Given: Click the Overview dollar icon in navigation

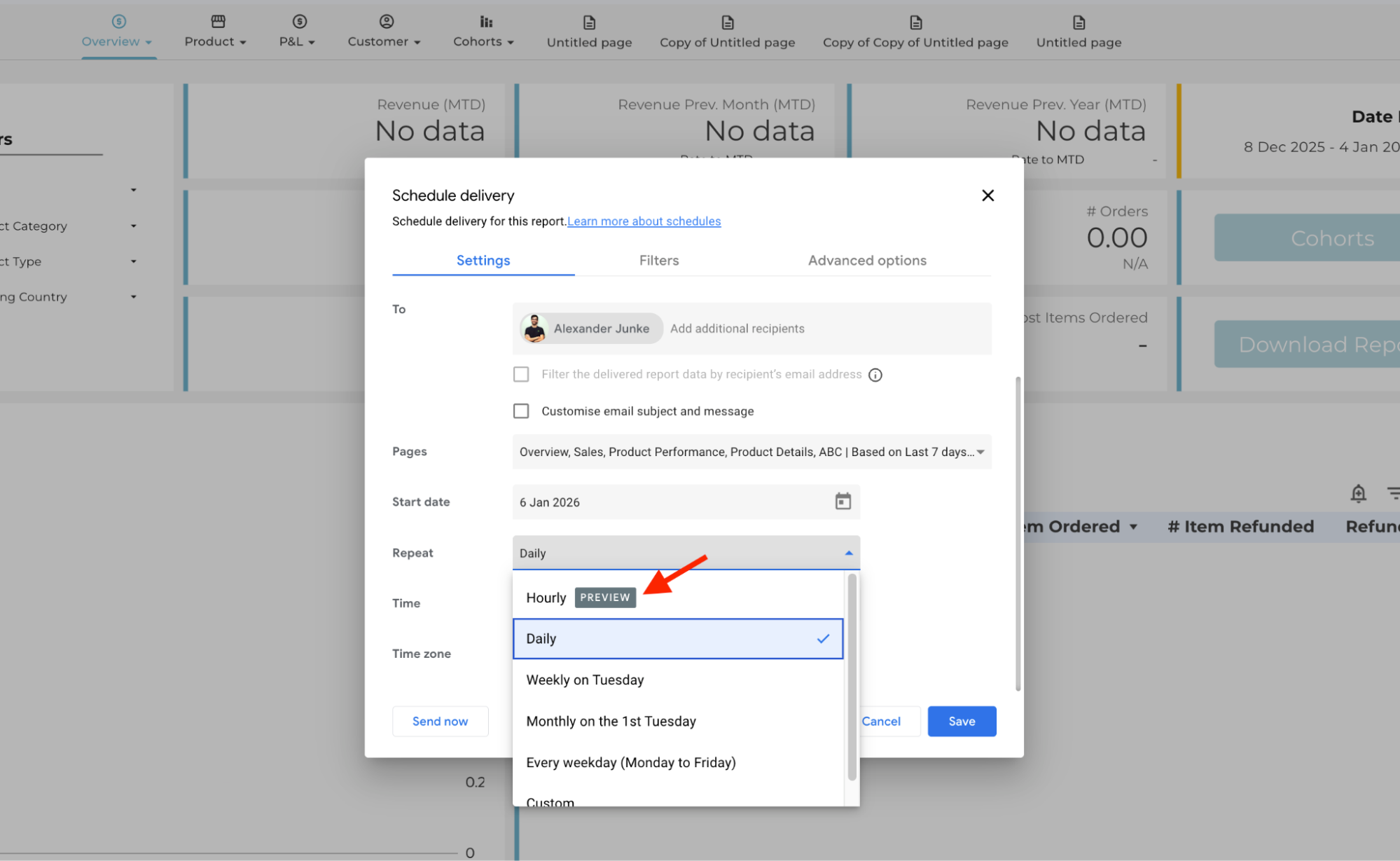Looking at the screenshot, I should [119, 22].
